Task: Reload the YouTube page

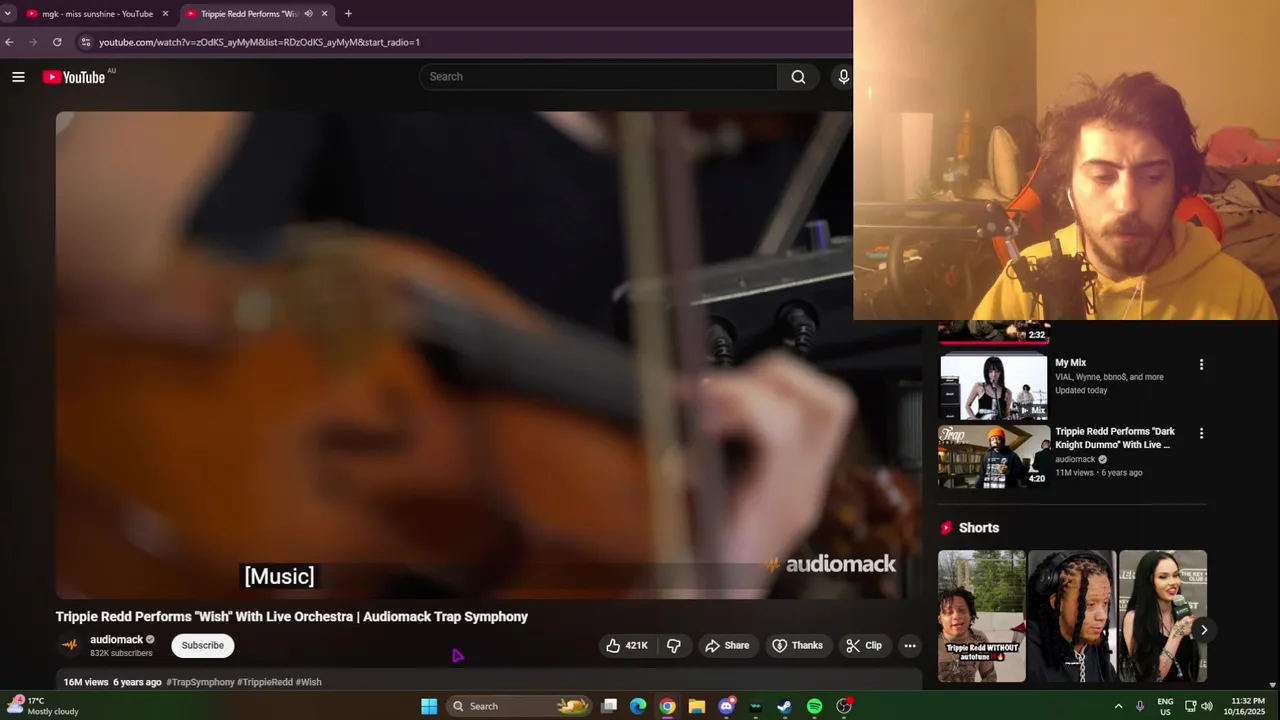Action: pos(57,42)
